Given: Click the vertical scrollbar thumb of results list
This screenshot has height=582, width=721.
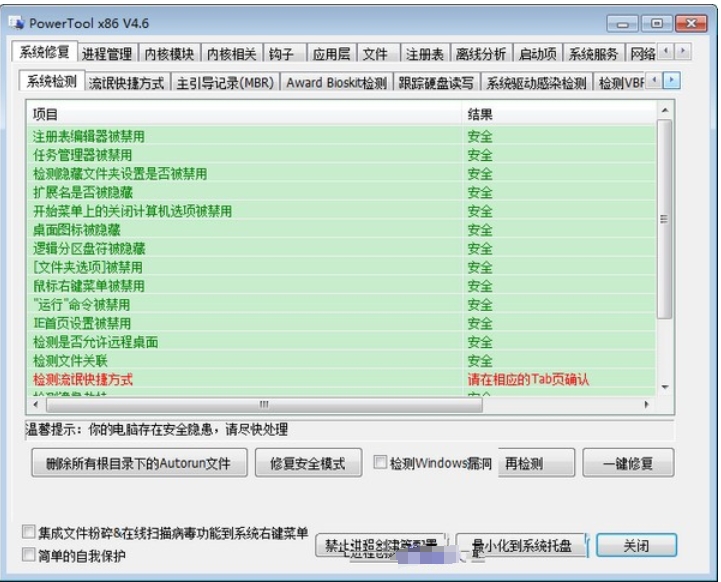Looking at the screenshot, I should (664, 219).
